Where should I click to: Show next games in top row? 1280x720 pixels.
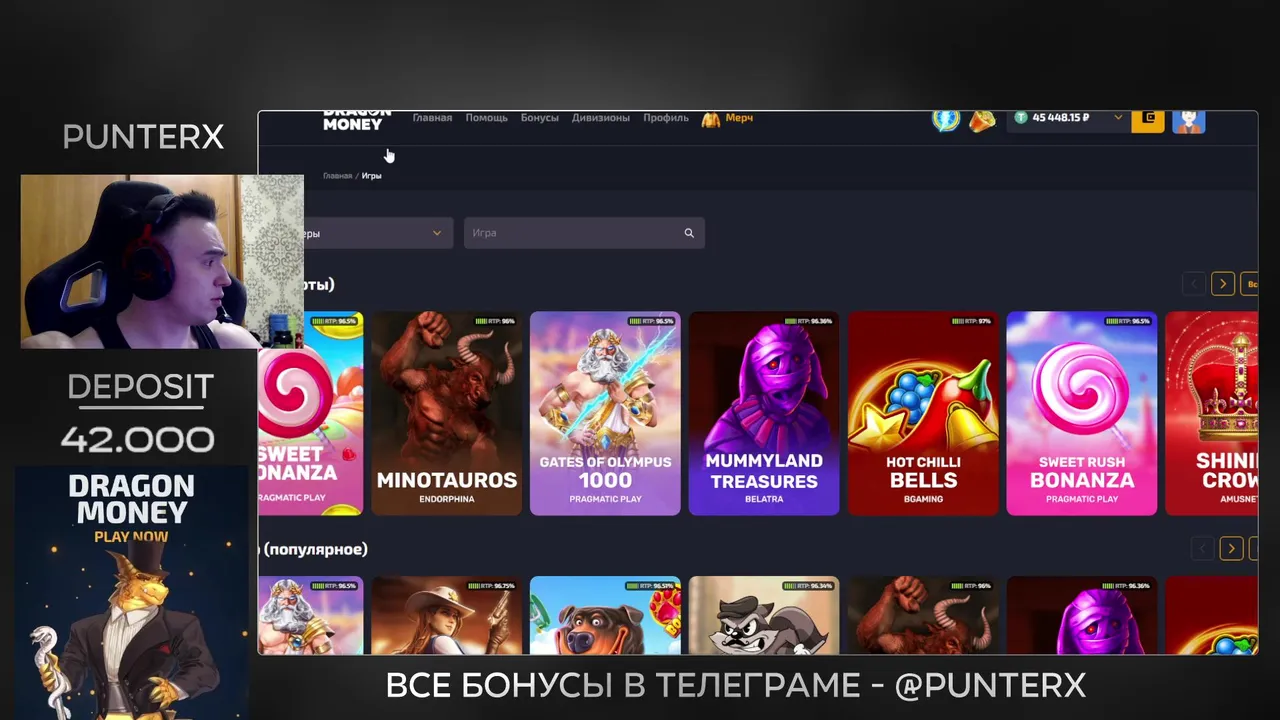point(1223,284)
